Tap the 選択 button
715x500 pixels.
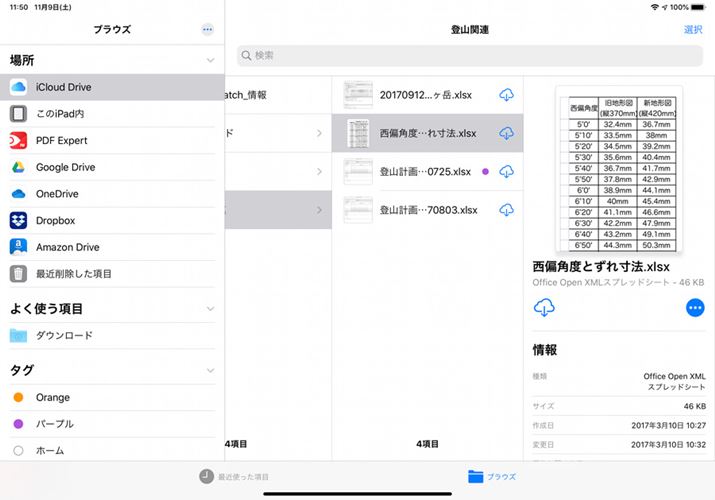pyautogui.click(x=692, y=30)
